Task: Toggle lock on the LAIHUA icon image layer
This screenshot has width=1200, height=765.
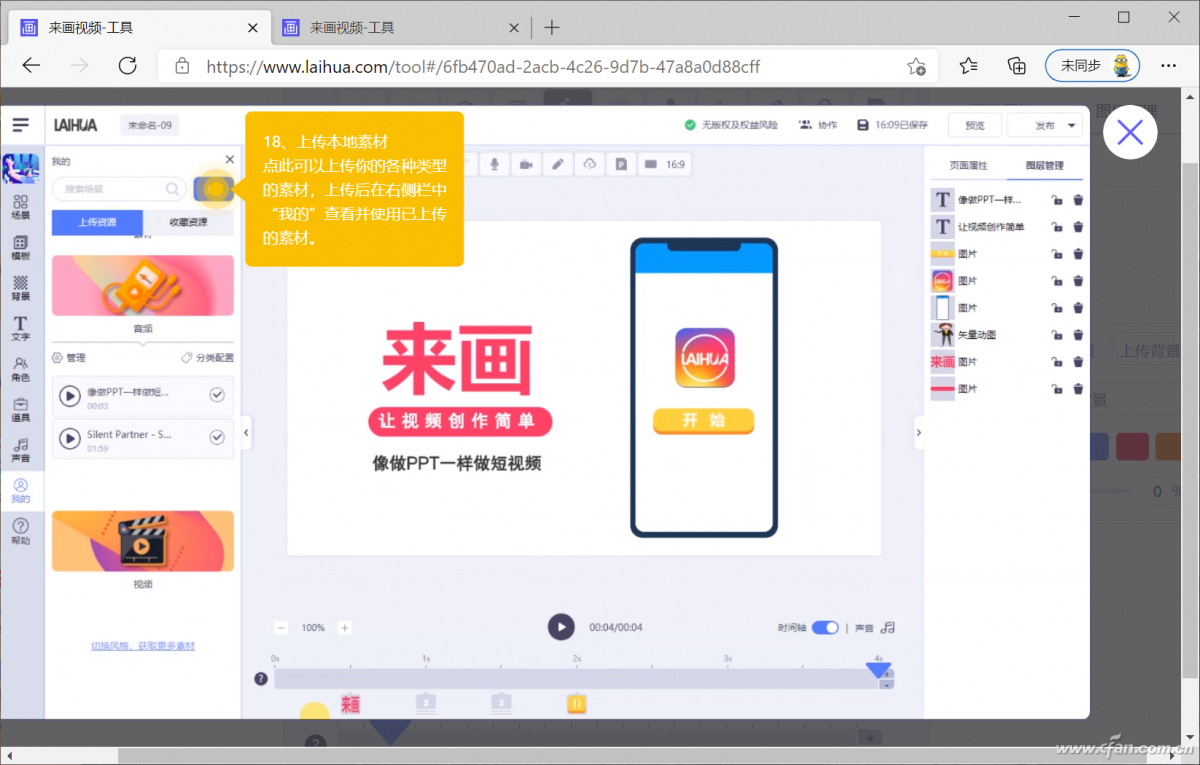Action: point(1057,281)
